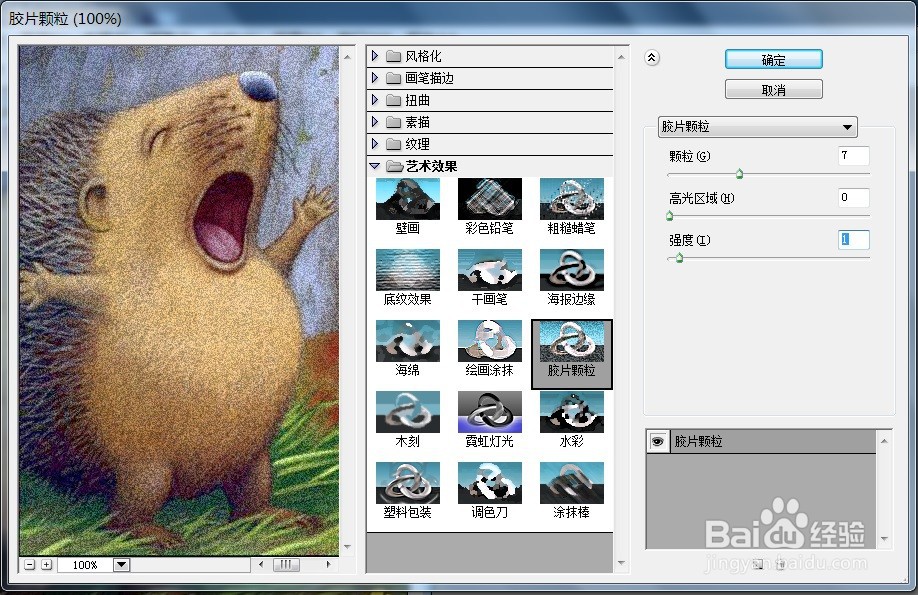Expand the 风格化 filter folder
This screenshot has height=595, width=918.
pyautogui.click(x=375, y=56)
